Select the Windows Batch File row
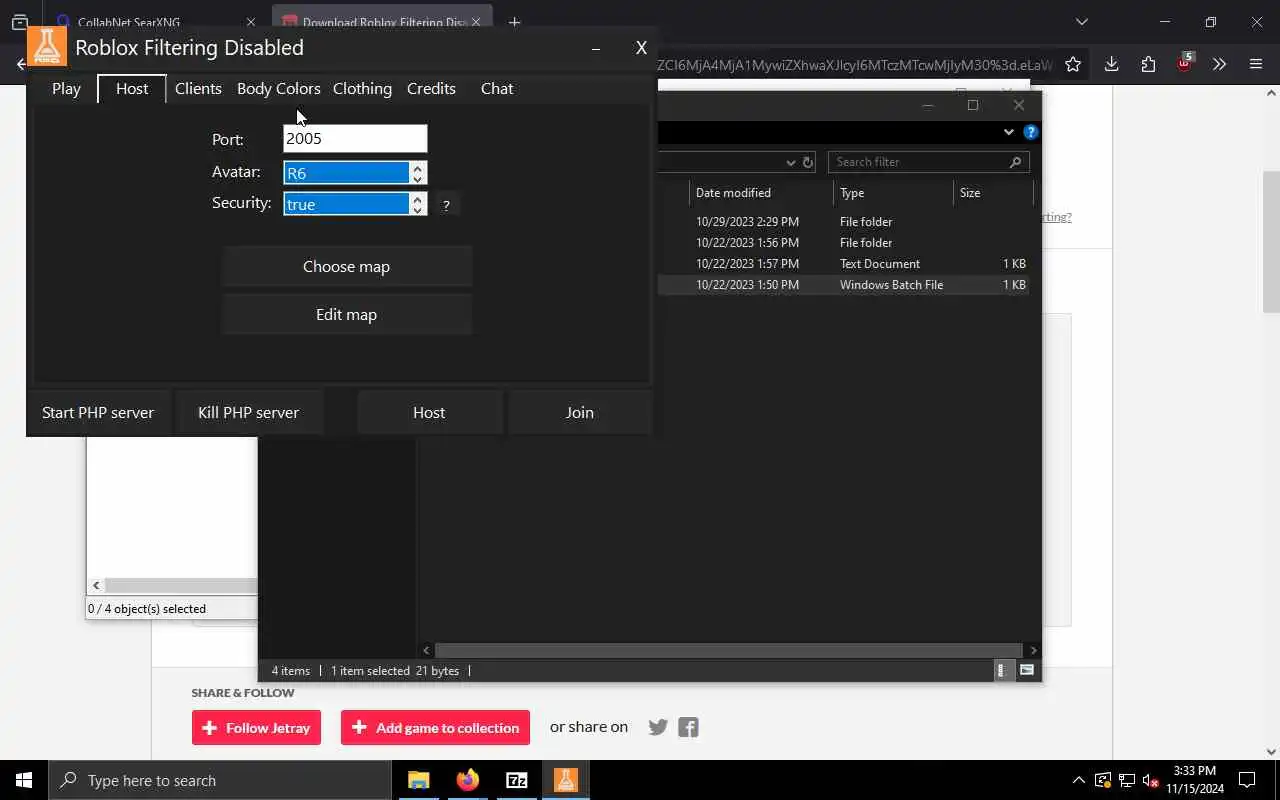Screen dimensions: 1280x800 (x=844, y=285)
